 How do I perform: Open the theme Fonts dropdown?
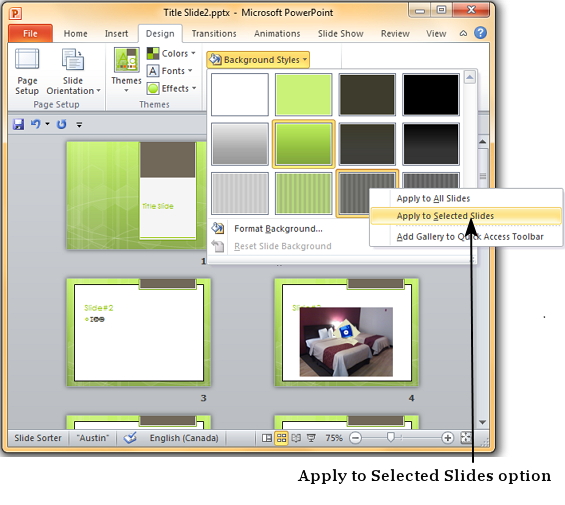169,71
